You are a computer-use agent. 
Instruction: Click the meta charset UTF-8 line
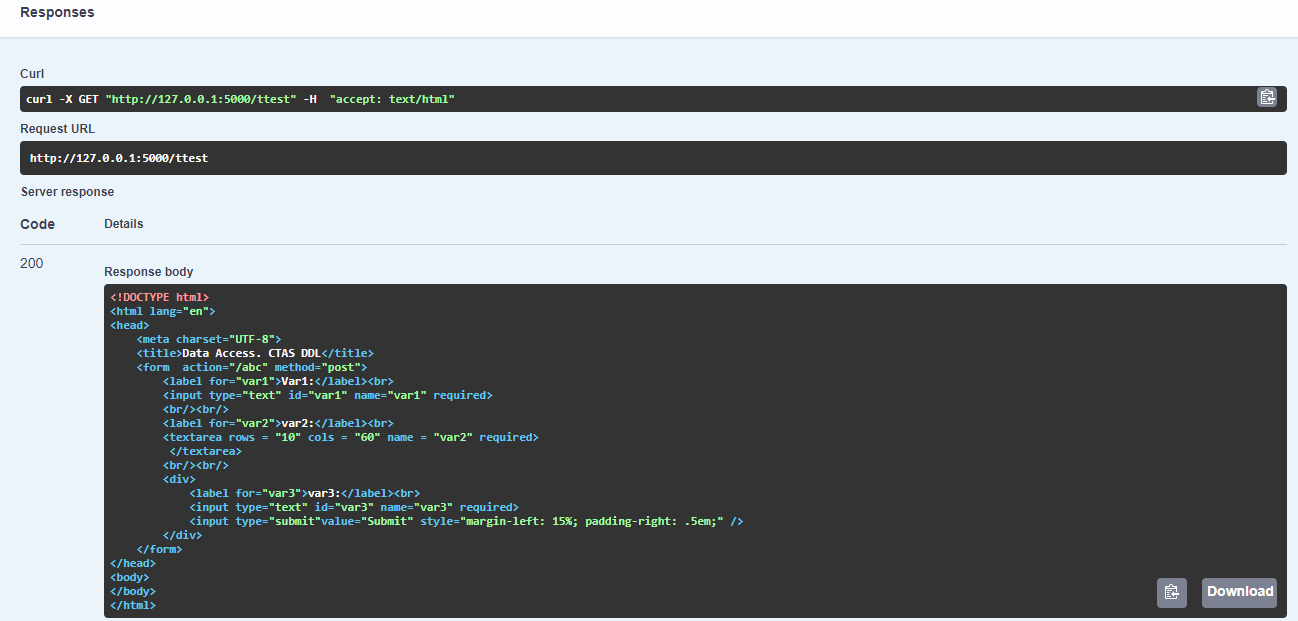pos(207,338)
